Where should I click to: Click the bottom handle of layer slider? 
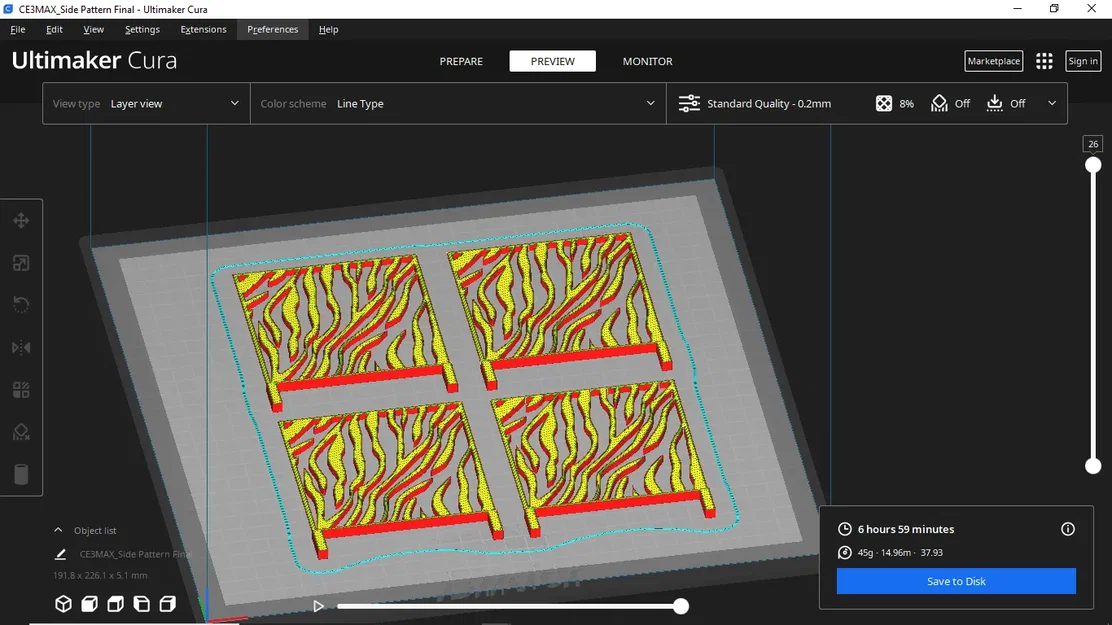(x=1093, y=466)
